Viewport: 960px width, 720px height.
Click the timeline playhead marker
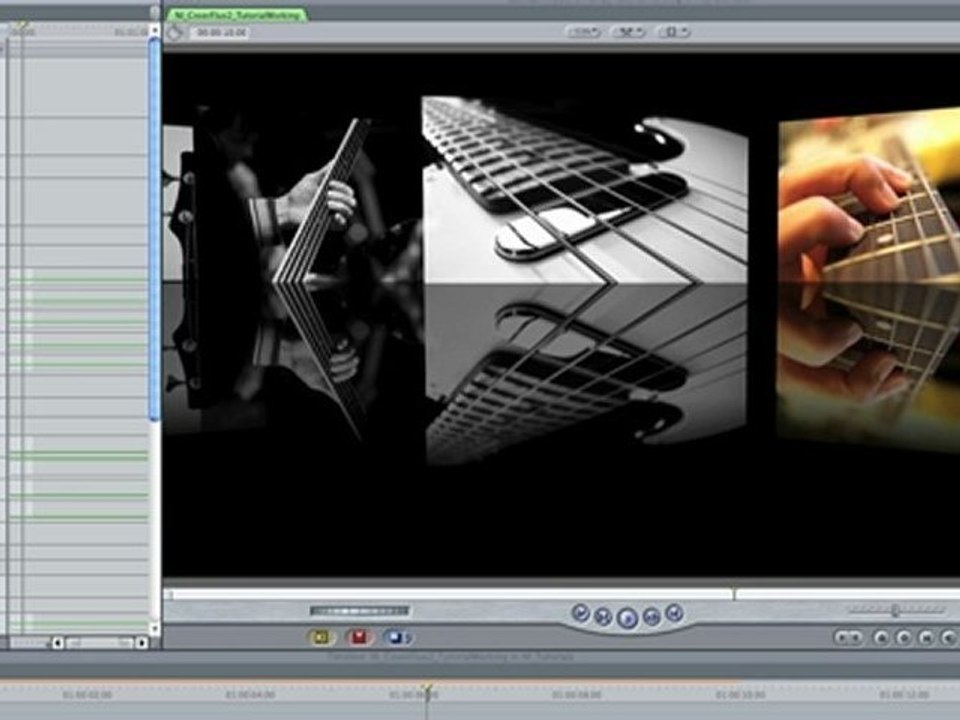427,690
